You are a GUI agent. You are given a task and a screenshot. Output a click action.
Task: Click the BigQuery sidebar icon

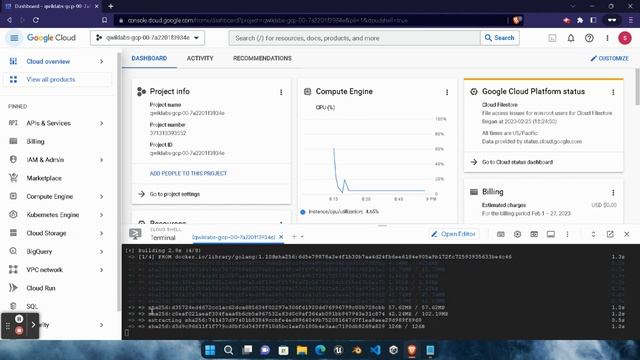(x=13, y=251)
